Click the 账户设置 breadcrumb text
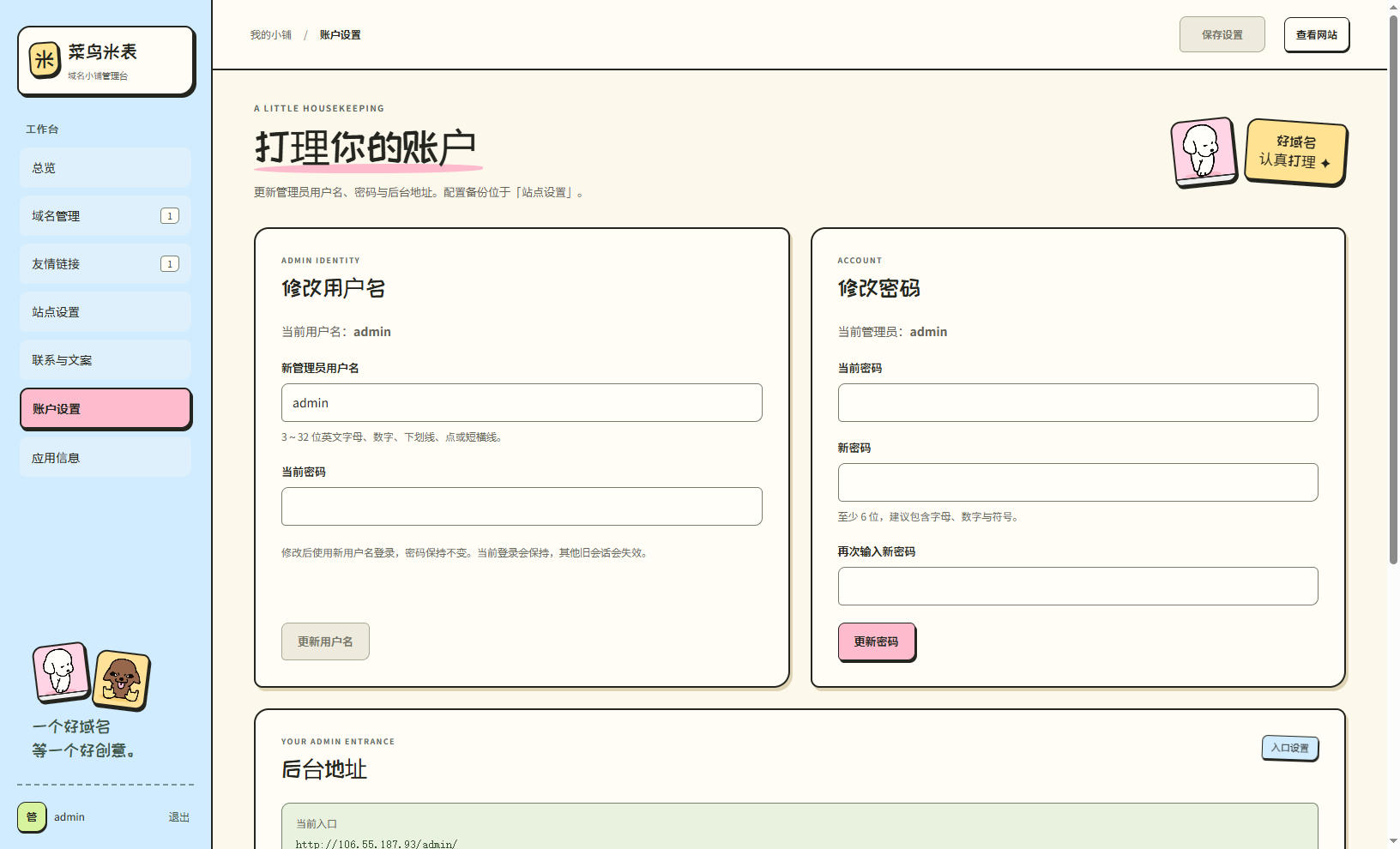 tap(341, 35)
